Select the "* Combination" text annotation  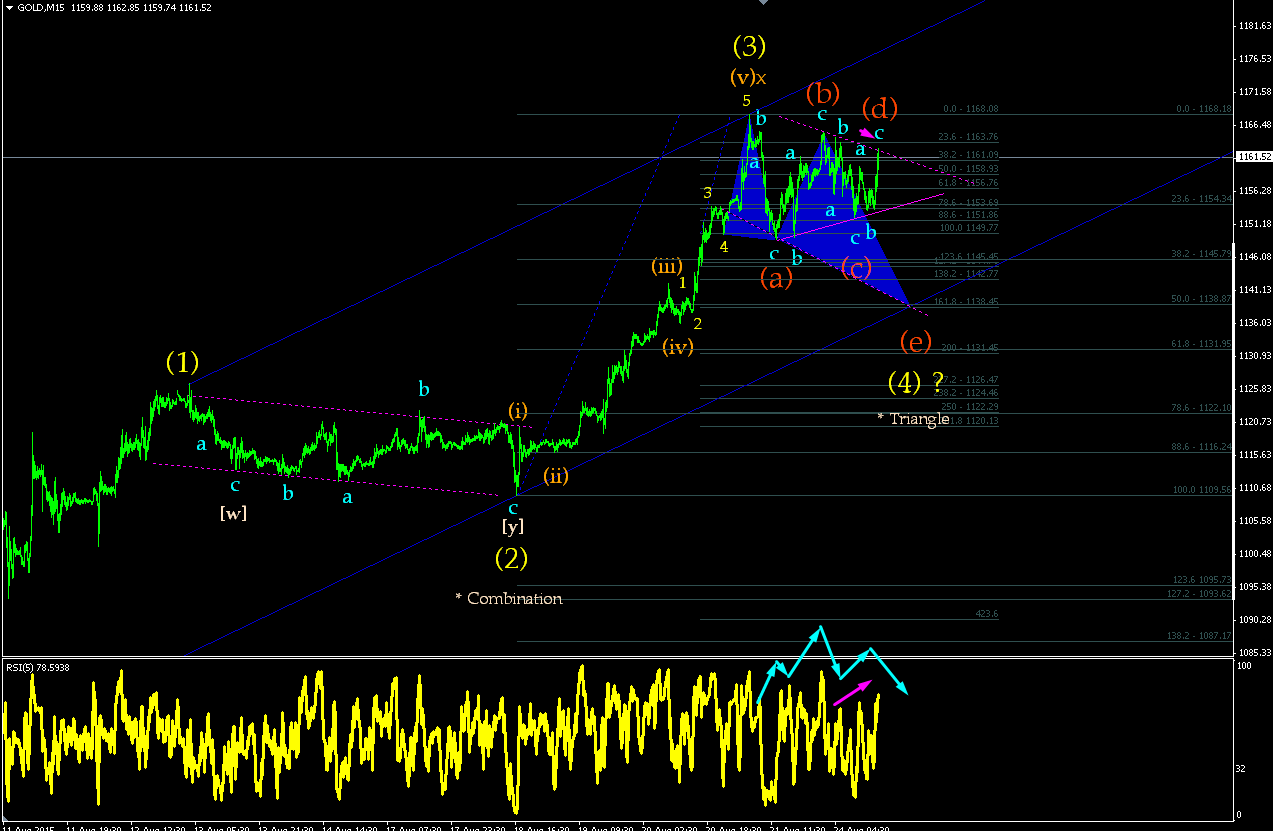pos(508,598)
